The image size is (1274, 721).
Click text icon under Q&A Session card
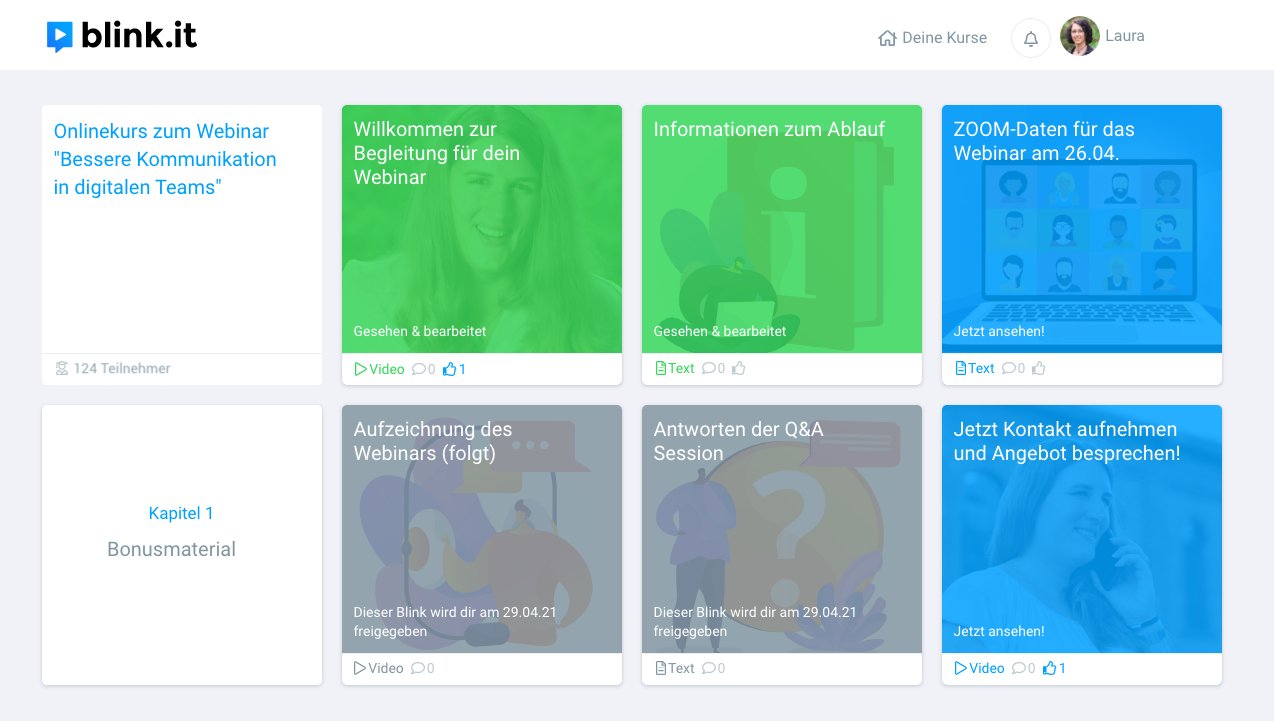(660, 669)
